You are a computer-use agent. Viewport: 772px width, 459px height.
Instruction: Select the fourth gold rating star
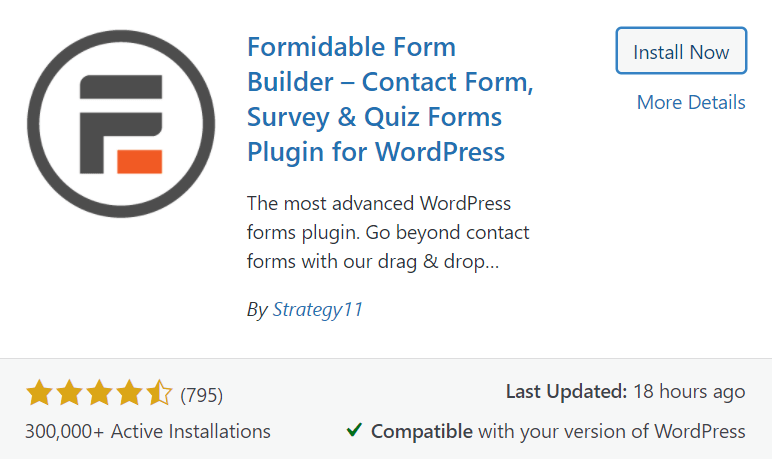click(x=129, y=393)
